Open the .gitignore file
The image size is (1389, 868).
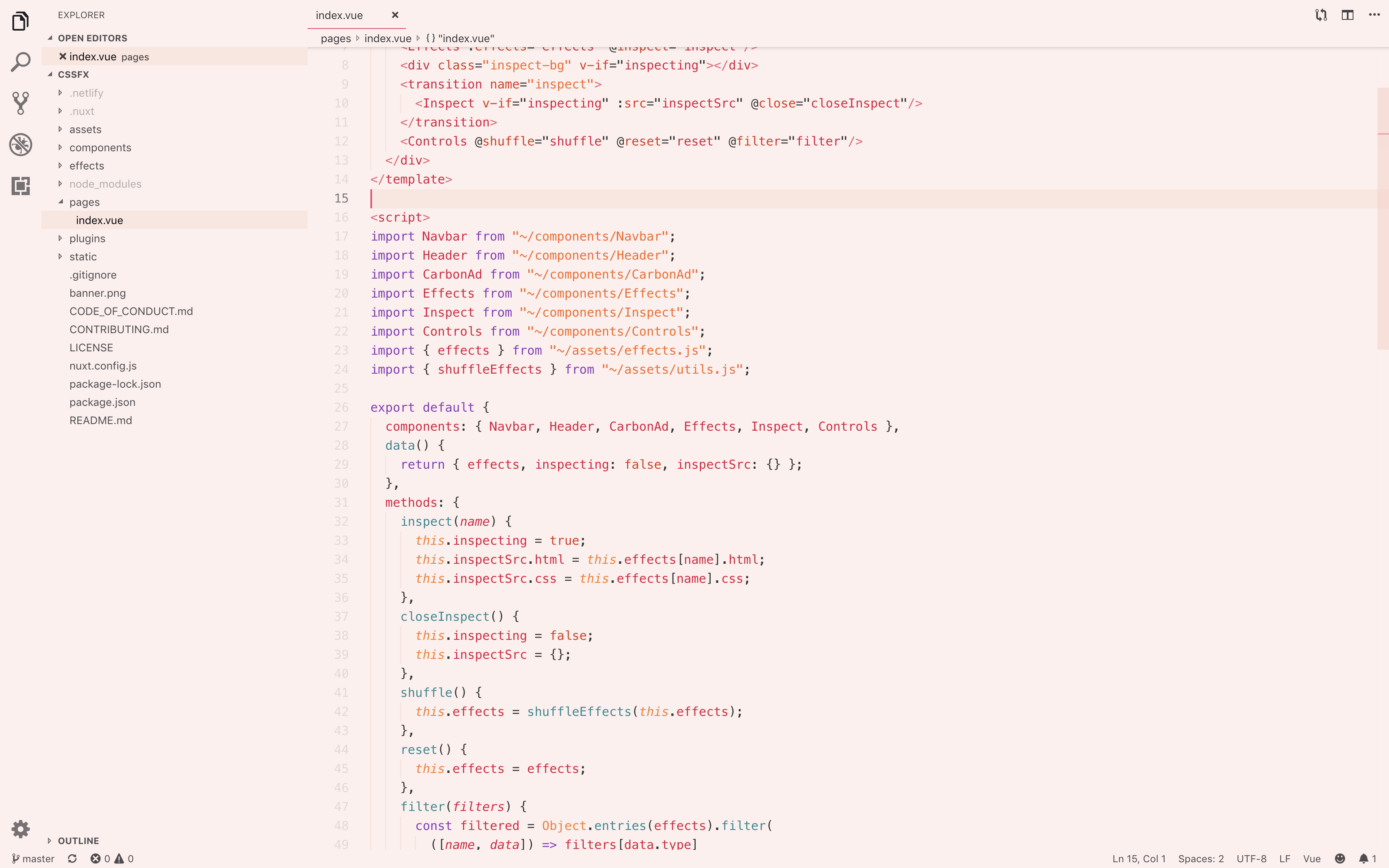(x=174, y=274)
